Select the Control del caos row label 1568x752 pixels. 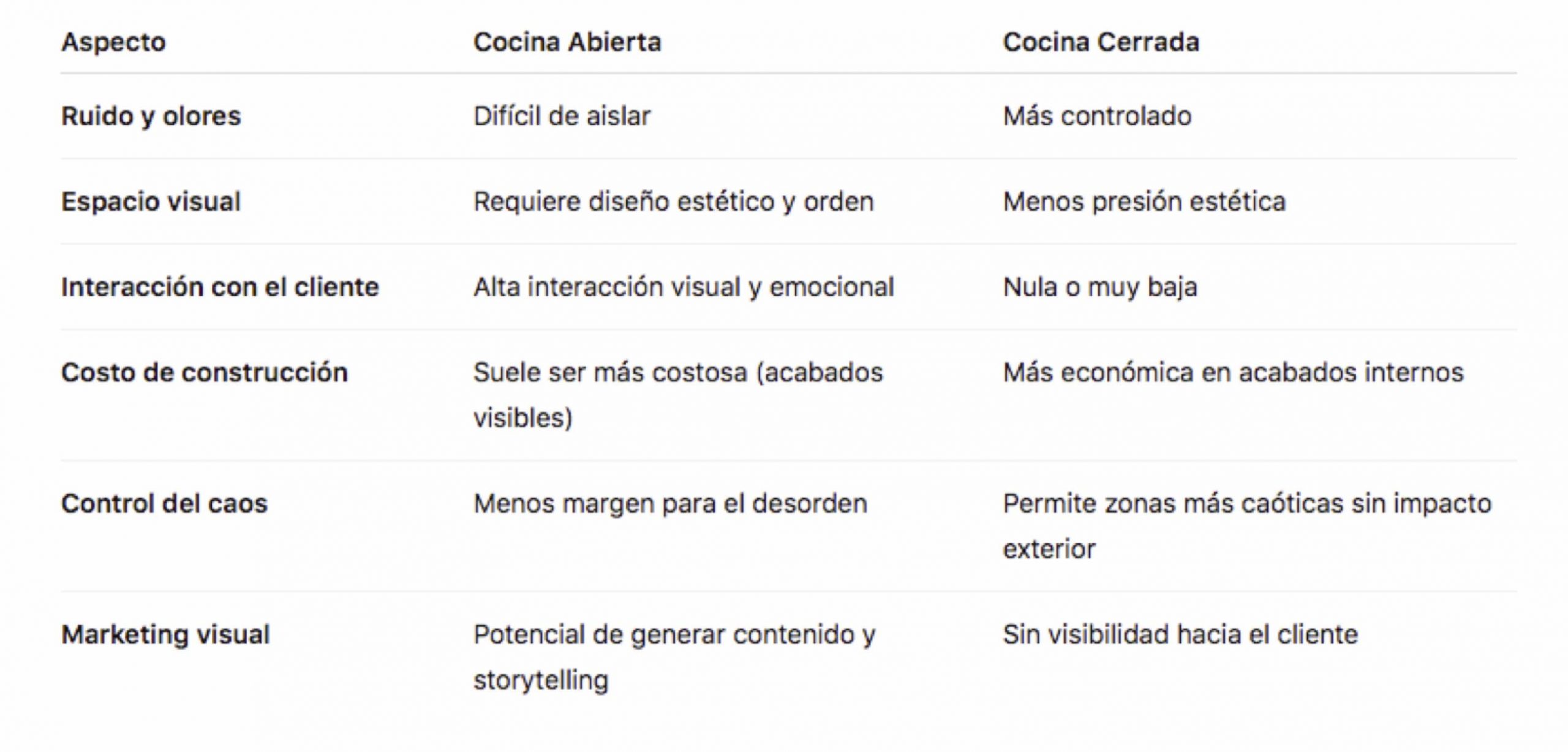(164, 504)
